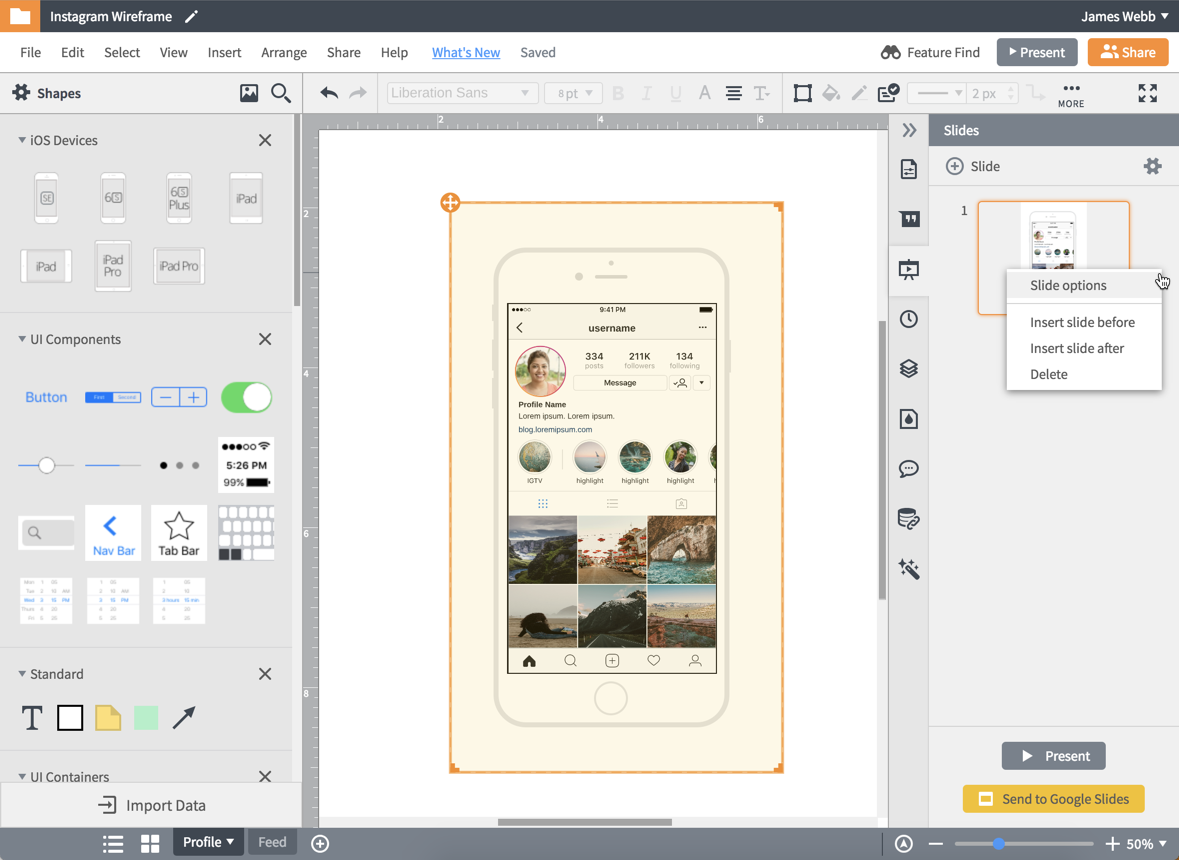The image size is (1179, 860).
Task: Toggle the green switch UI component
Action: [246, 397]
